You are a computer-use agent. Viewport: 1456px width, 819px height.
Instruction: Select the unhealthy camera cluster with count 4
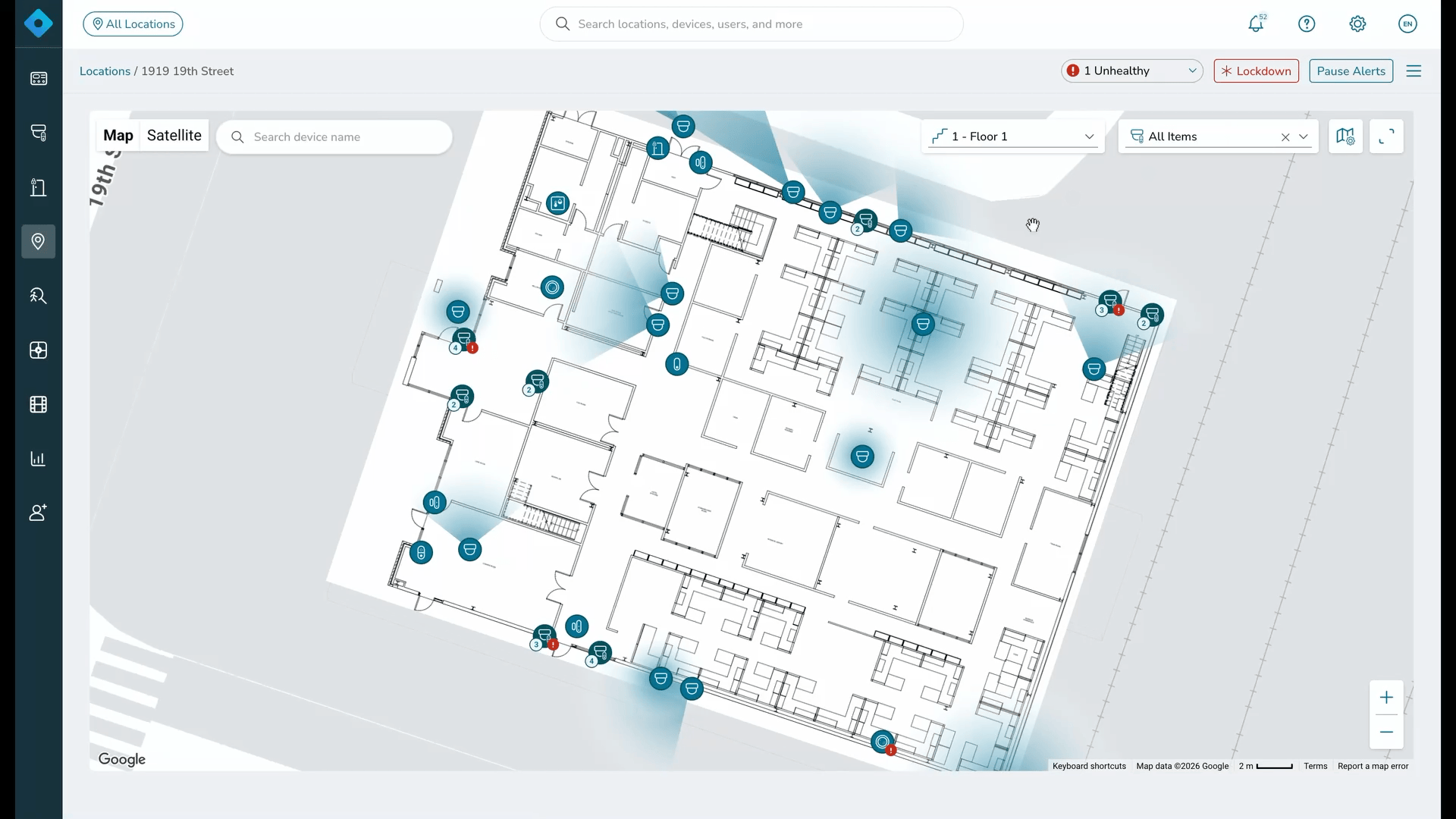pos(464,339)
